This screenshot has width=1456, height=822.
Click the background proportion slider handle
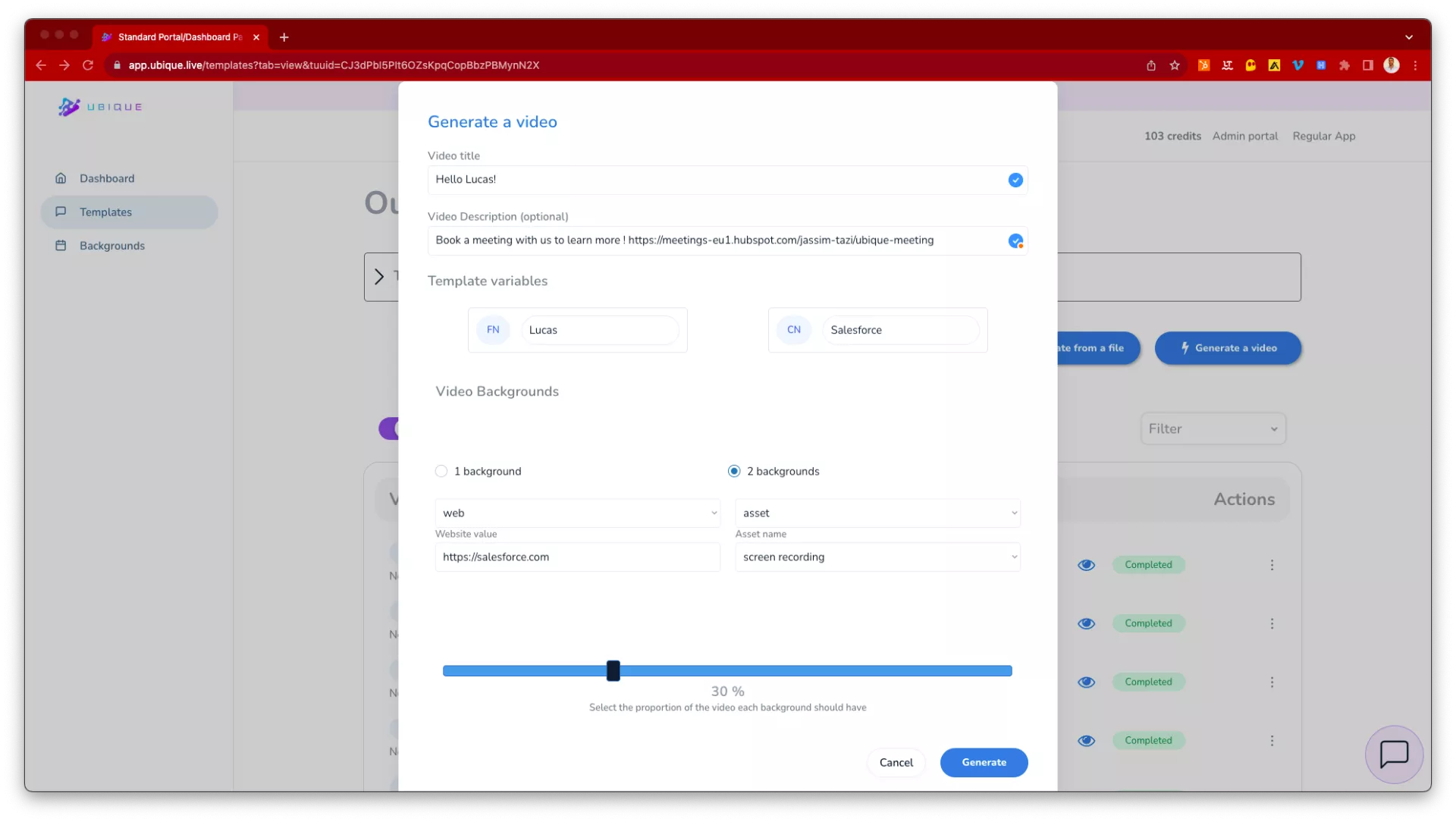(613, 671)
